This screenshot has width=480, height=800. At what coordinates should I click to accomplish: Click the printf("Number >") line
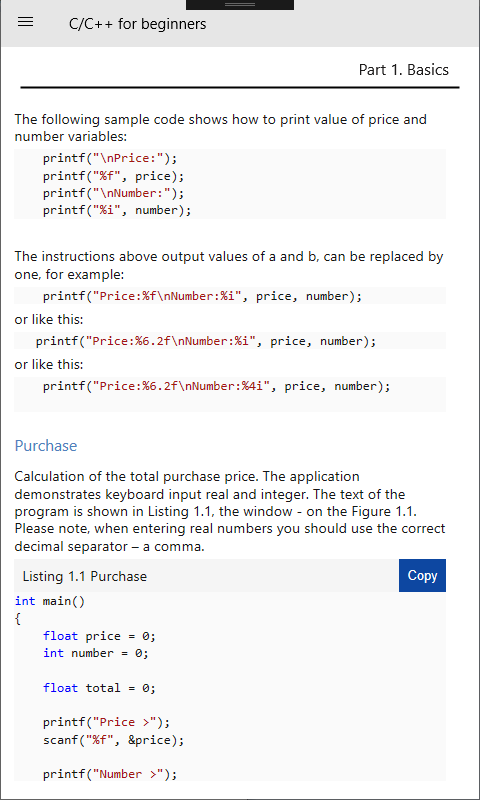110,774
